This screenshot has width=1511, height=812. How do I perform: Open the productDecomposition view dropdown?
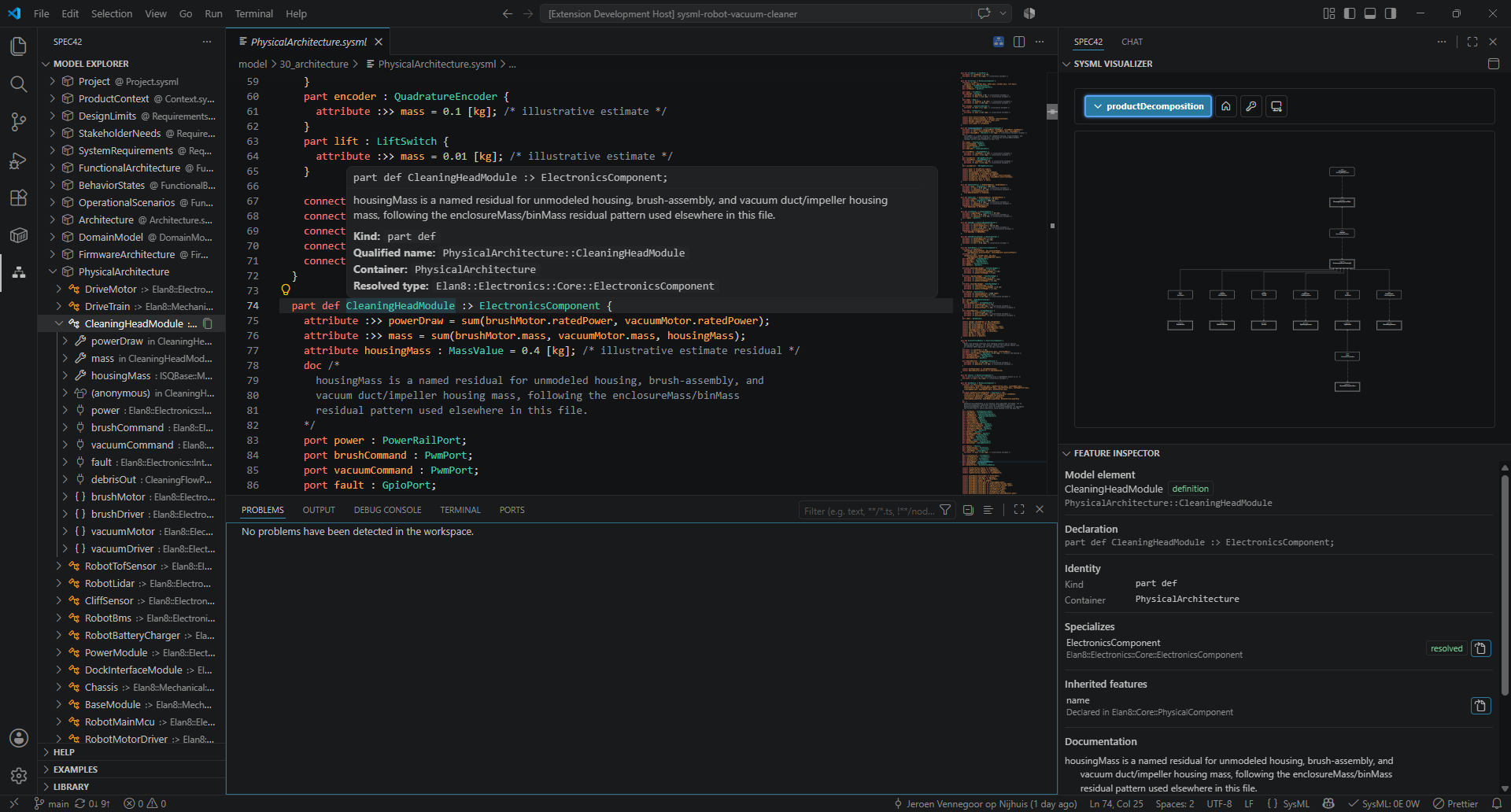(1148, 106)
